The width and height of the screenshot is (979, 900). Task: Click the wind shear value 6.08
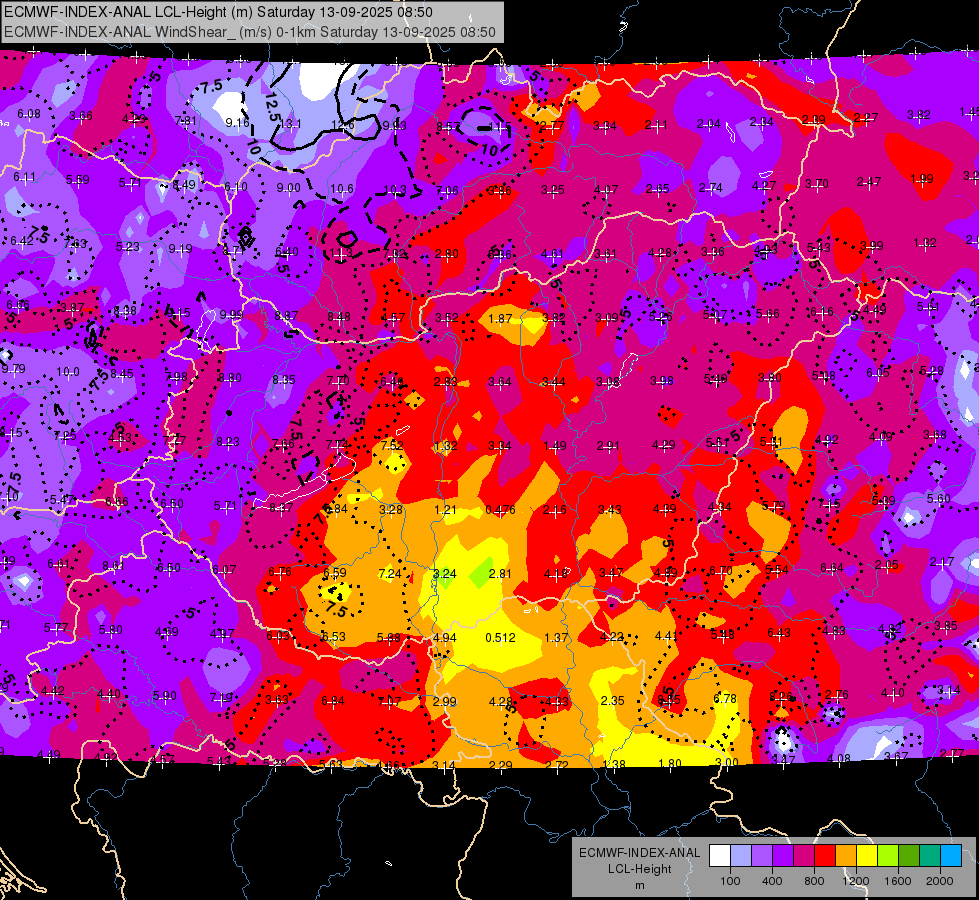[29, 114]
